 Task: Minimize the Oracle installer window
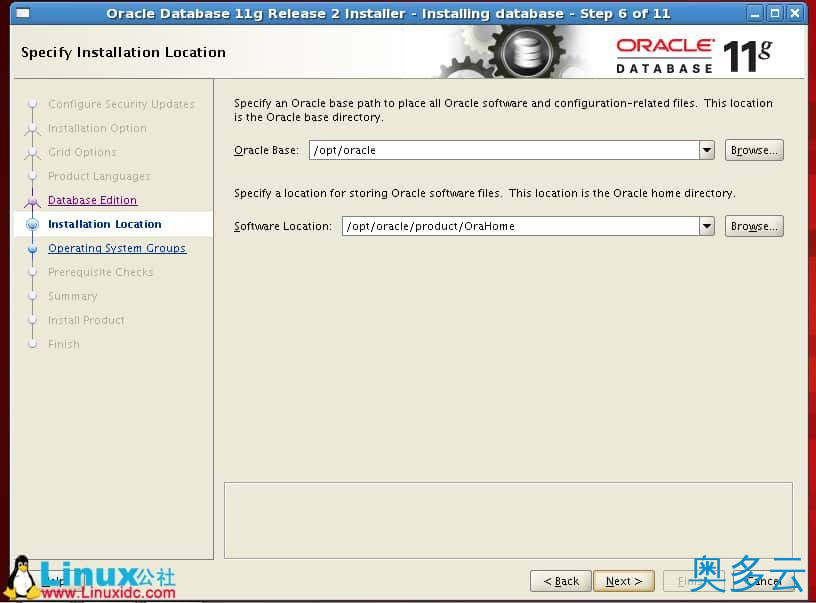755,14
